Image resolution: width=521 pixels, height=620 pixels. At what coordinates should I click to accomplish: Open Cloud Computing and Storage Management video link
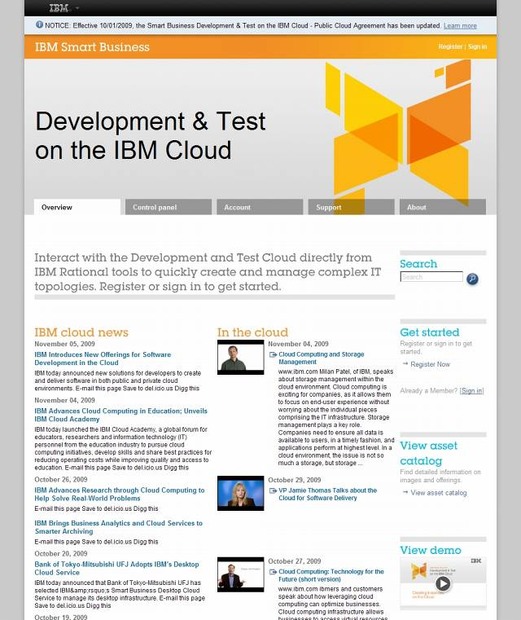pyautogui.click(x=321, y=358)
